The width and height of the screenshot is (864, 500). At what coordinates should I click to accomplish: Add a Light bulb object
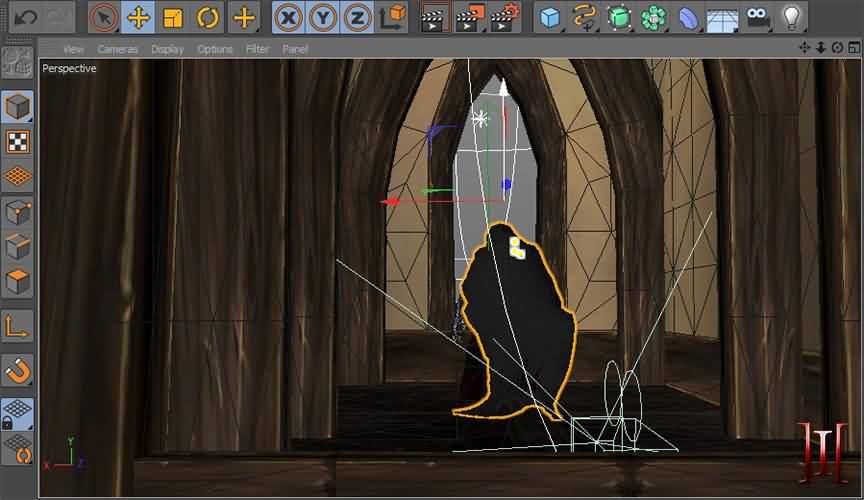pos(792,18)
